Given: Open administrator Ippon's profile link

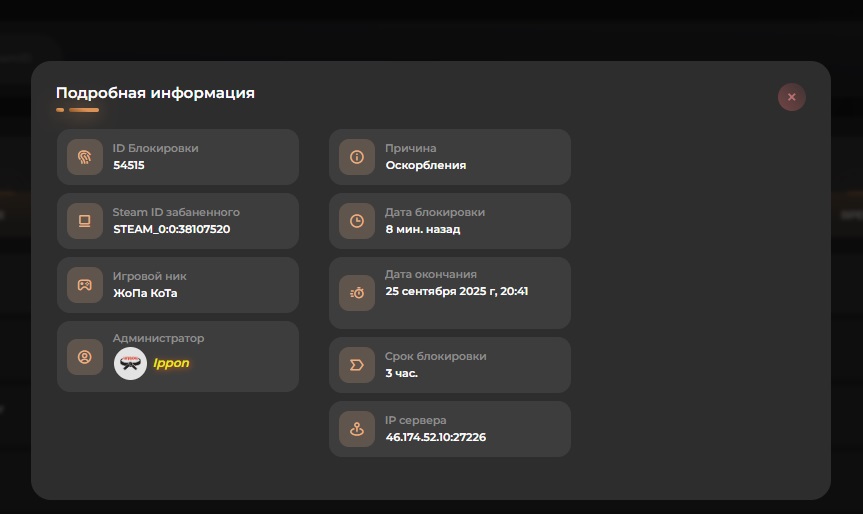Looking at the screenshot, I should click(x=171, y=363).
